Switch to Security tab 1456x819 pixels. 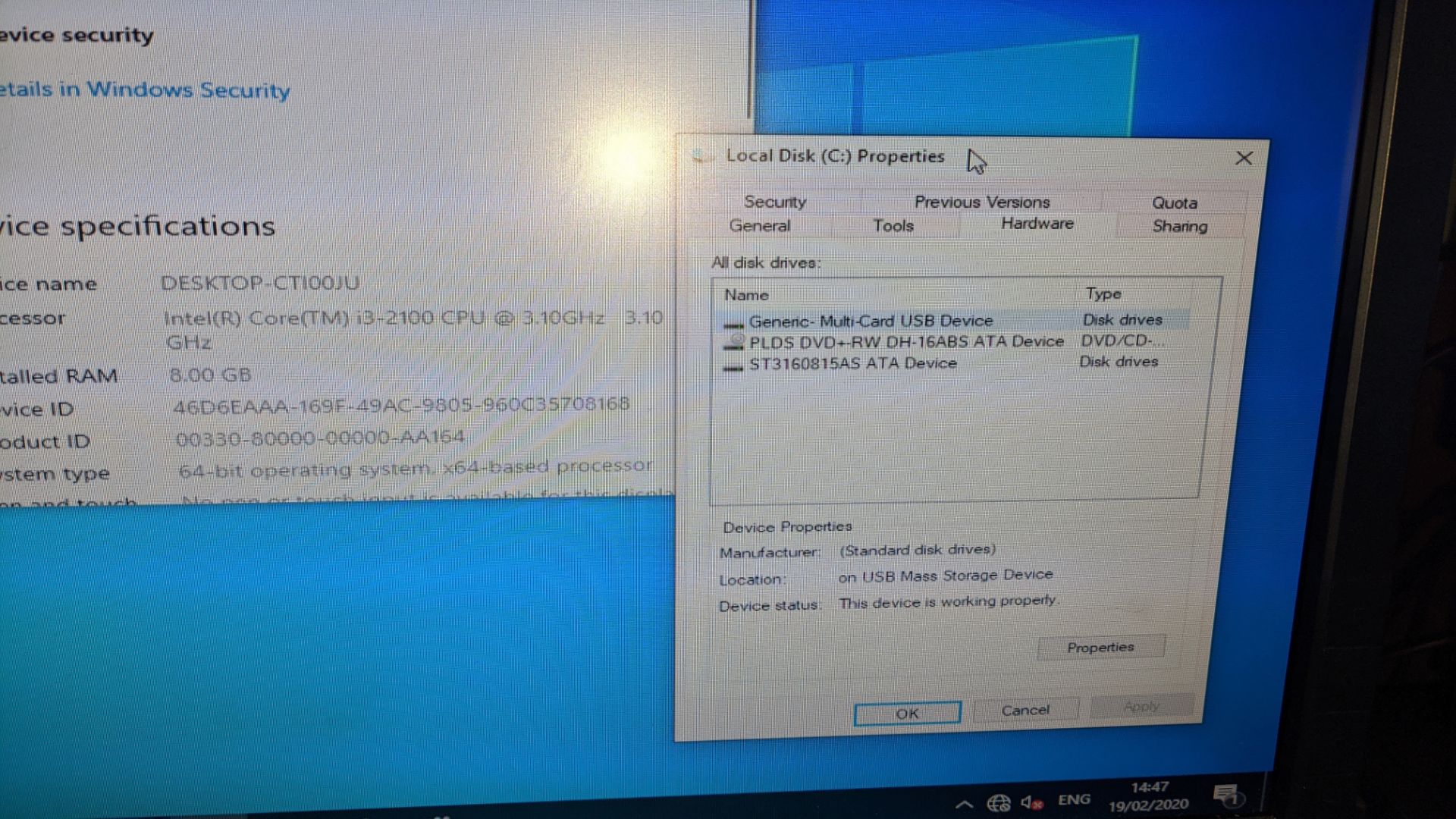click(x=775, y=202)
